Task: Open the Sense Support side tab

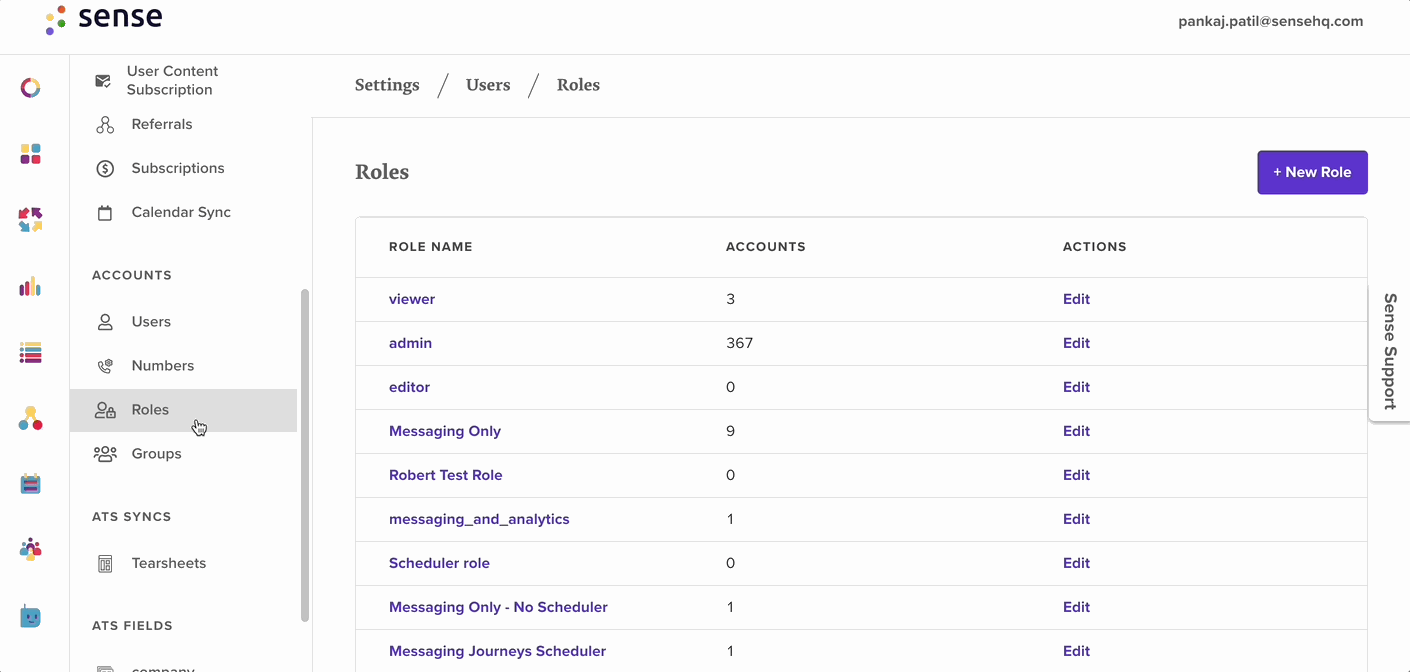Action: pyautogui.click(x=1389, y=352)
